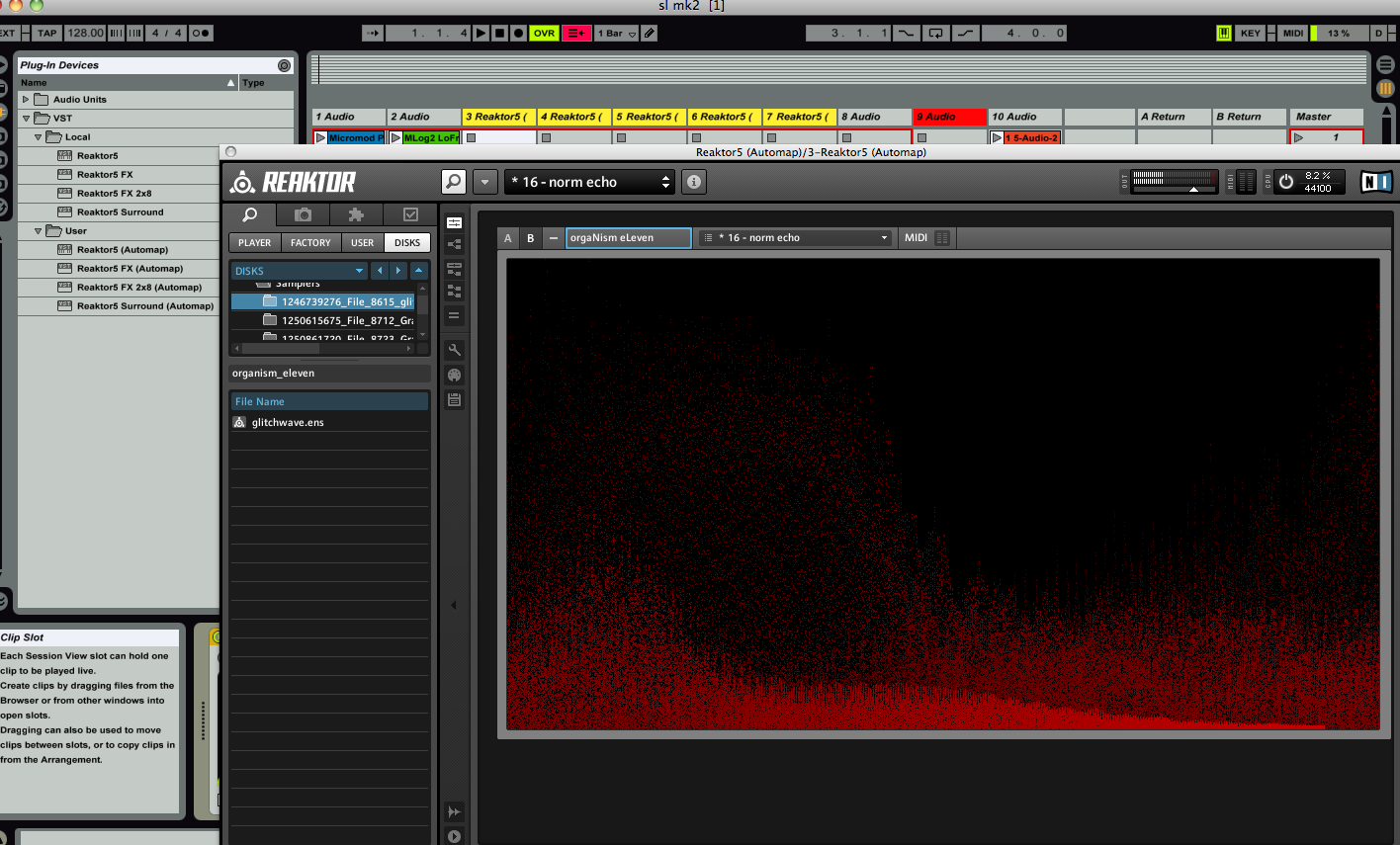
Task: Click the File Name column header
Action: pyautogui.click(x=330, y=401)
